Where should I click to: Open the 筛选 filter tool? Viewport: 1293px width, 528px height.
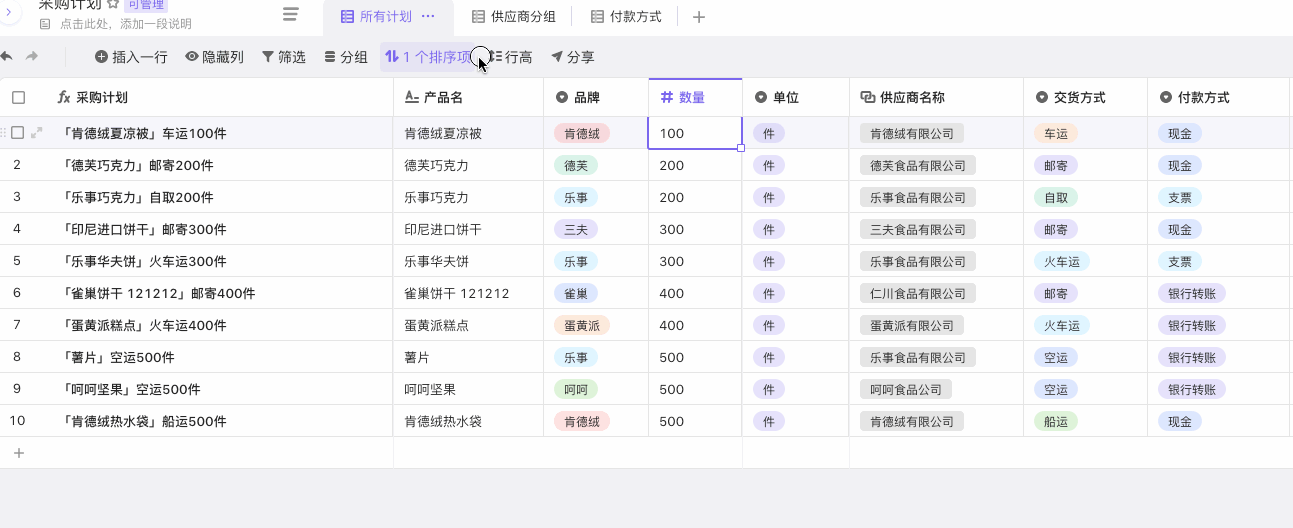(284, 58)
